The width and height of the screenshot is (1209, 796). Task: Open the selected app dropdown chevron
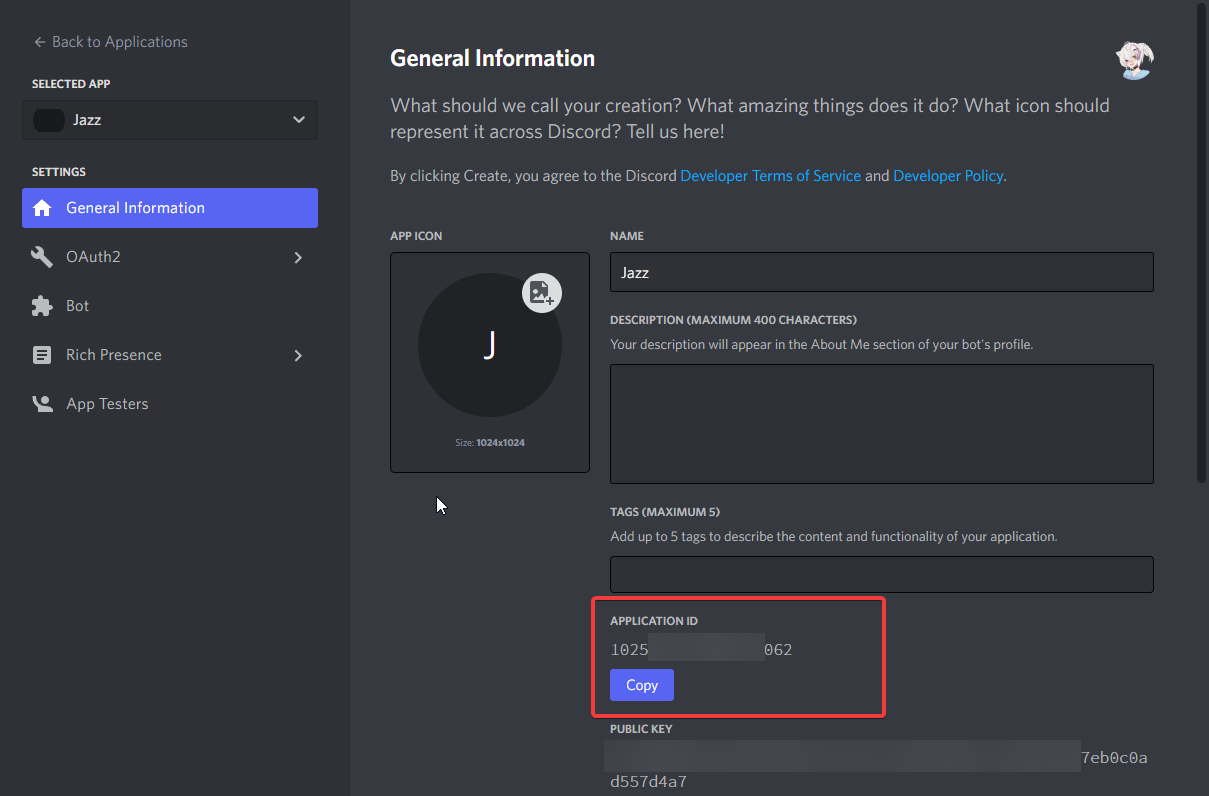(x=298, y=120)
